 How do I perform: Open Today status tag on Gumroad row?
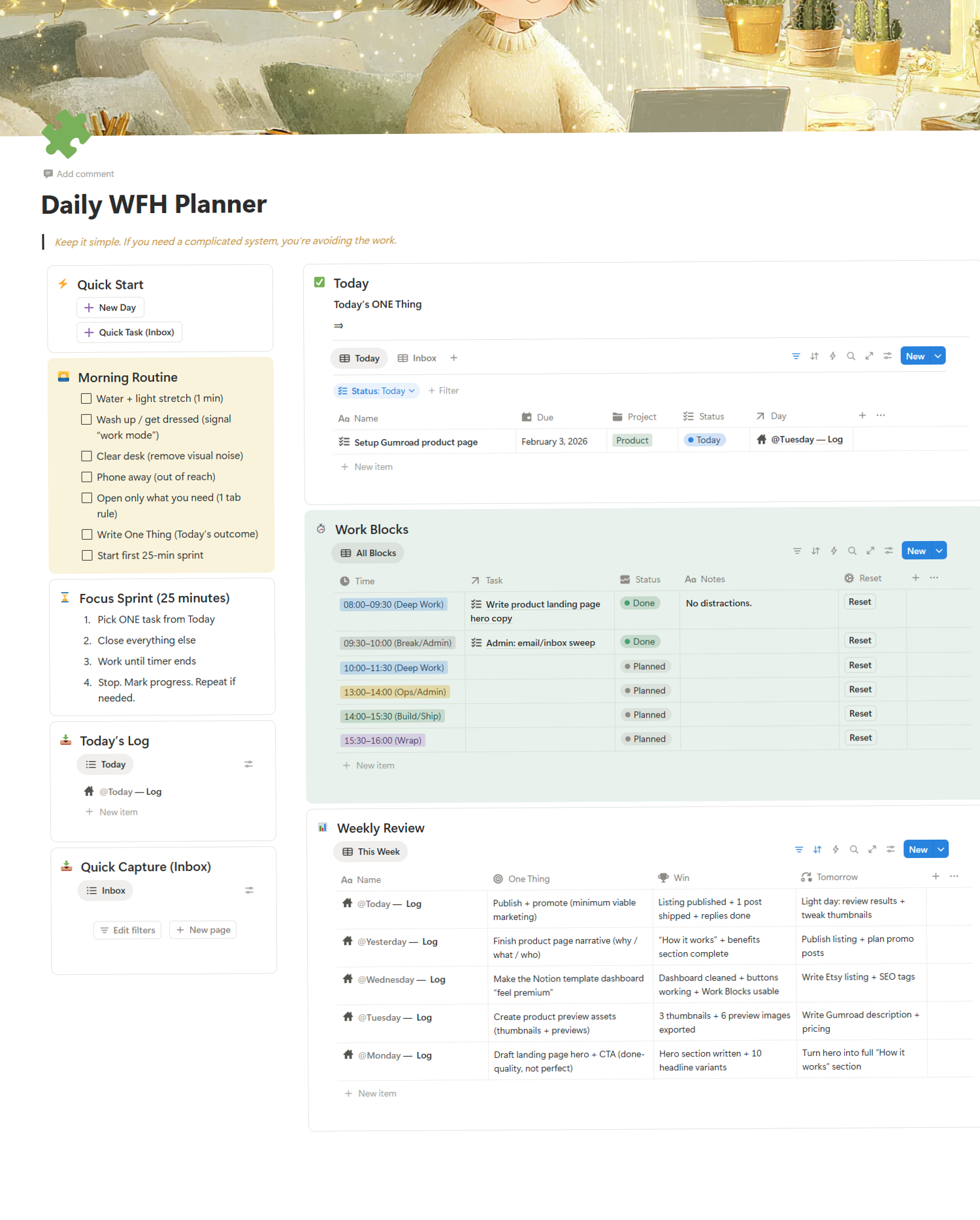(x=704, y=440)
